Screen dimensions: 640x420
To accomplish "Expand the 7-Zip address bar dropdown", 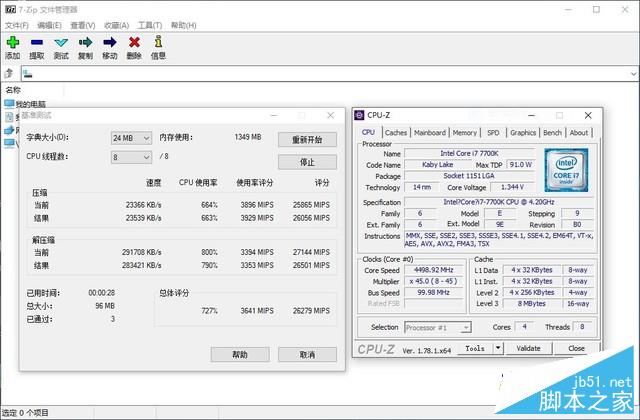I will [633, 74].
